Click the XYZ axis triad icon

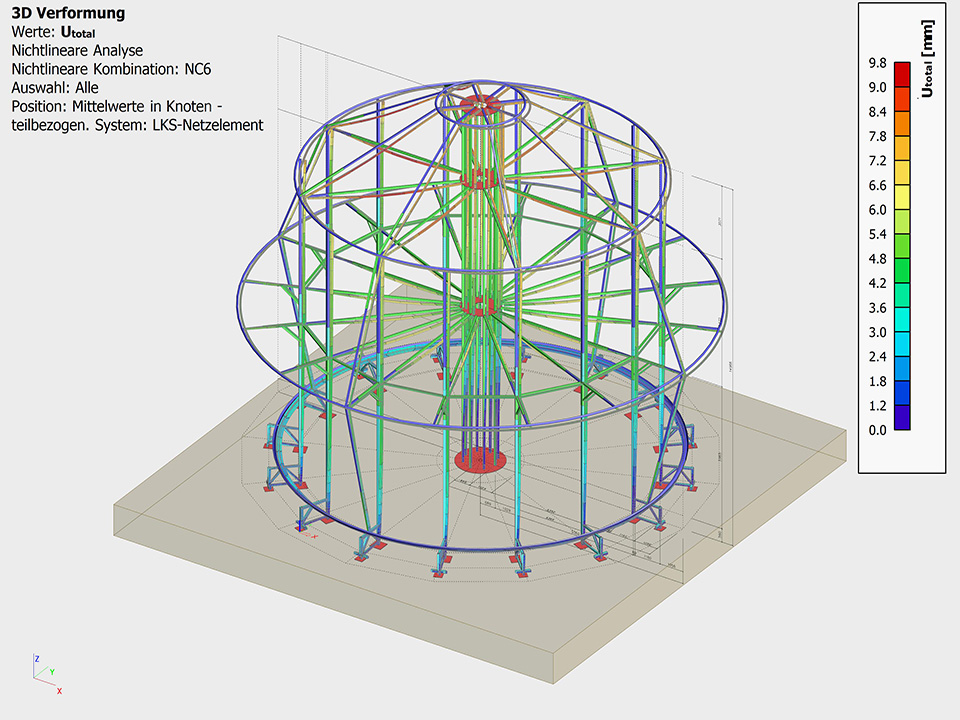[x=46, y=673]
